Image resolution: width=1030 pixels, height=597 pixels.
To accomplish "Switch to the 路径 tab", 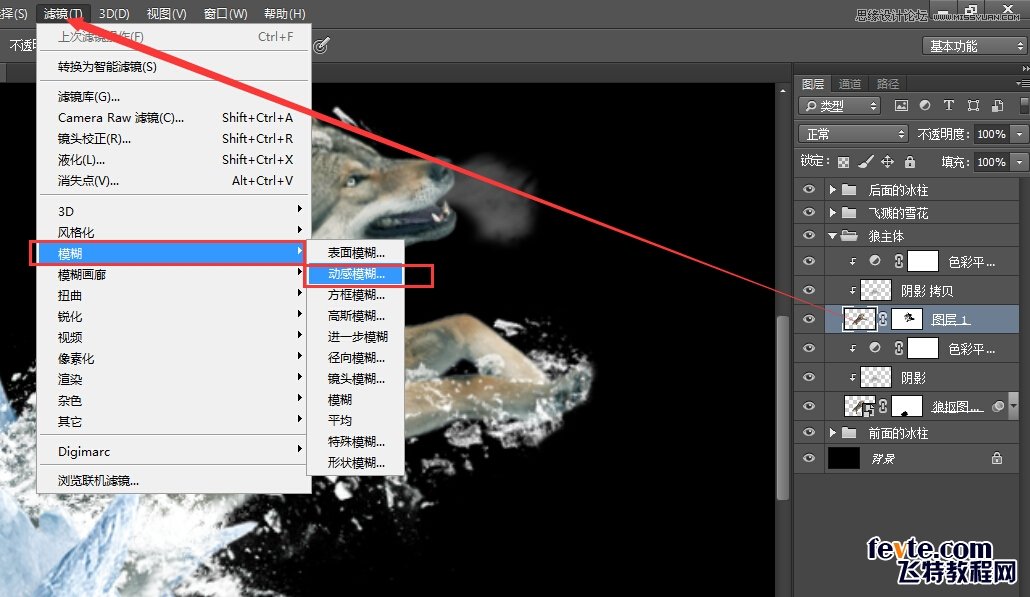I will pos(887,83).
